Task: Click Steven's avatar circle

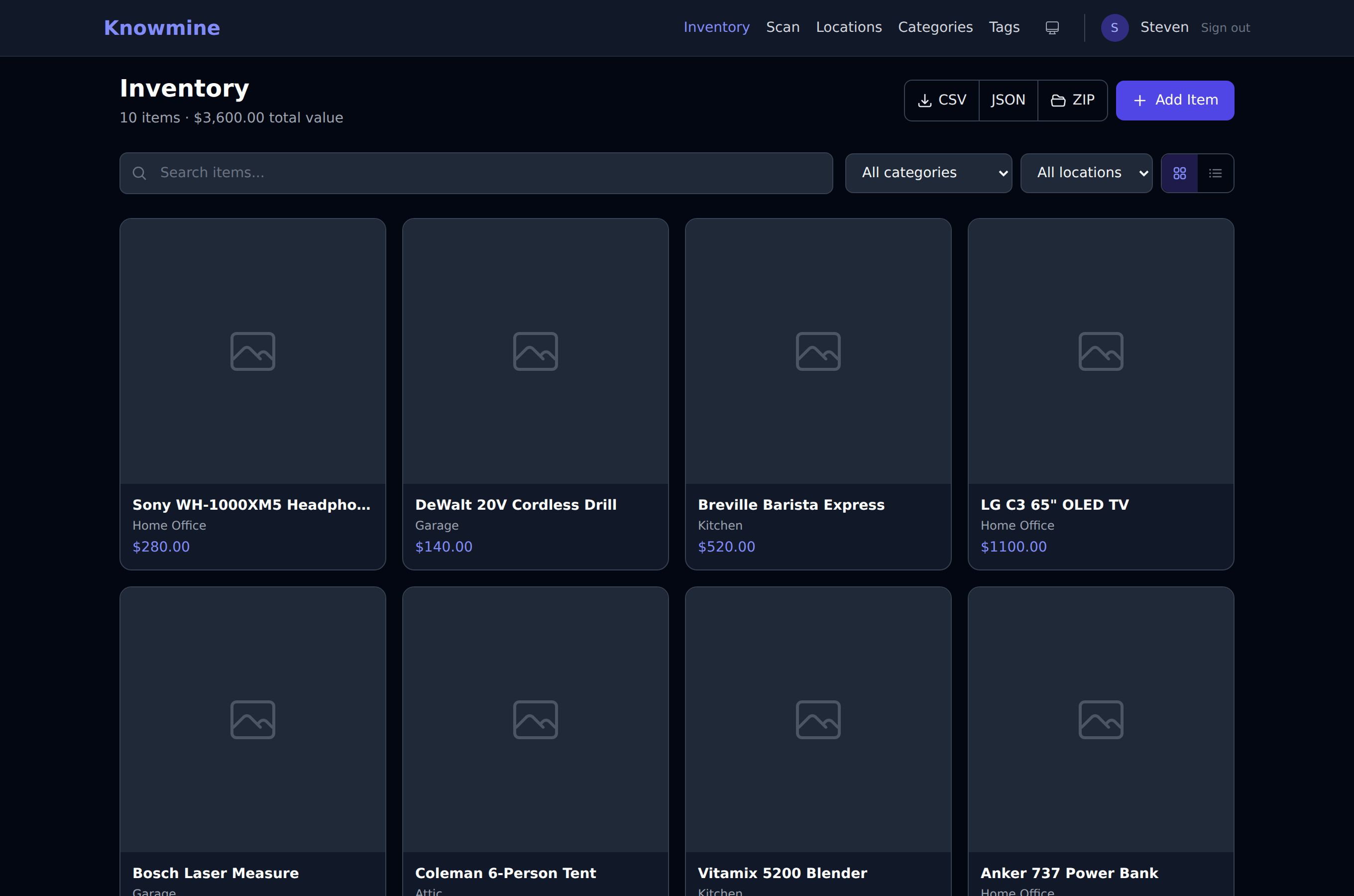Action: pos(1114,27)
